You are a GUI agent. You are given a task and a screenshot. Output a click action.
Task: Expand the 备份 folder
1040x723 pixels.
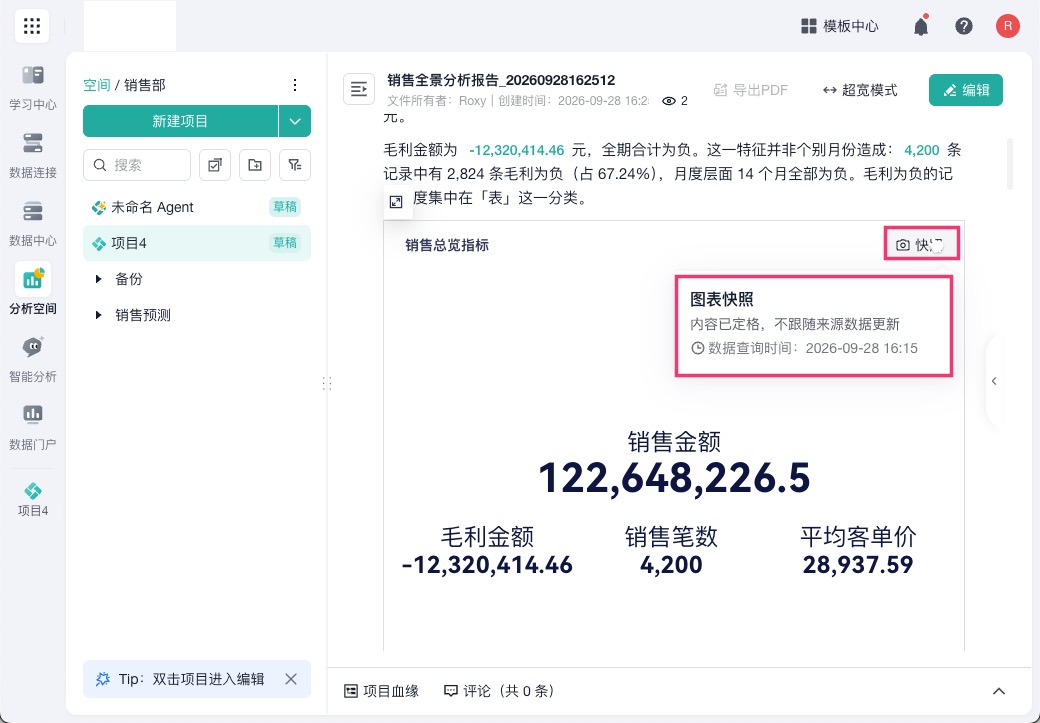pyautogui.click(x=99, y=279)
